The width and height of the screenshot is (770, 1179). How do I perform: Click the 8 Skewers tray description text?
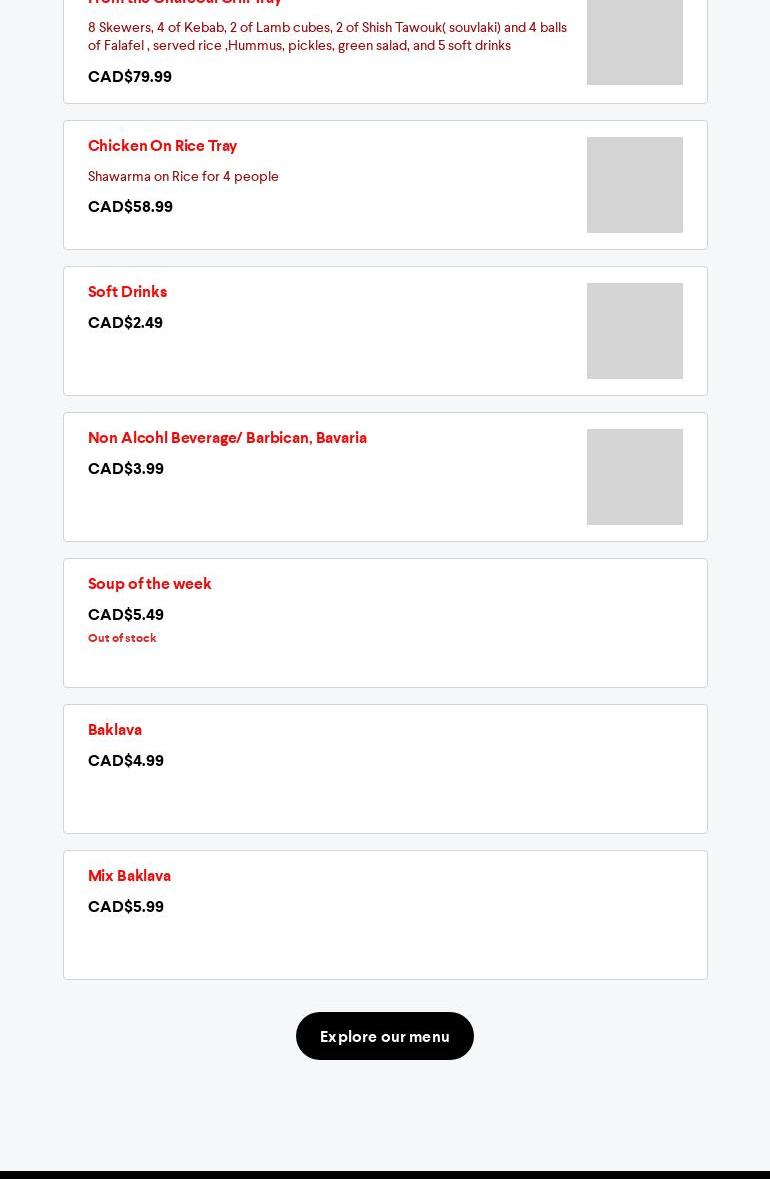(327, 36)
